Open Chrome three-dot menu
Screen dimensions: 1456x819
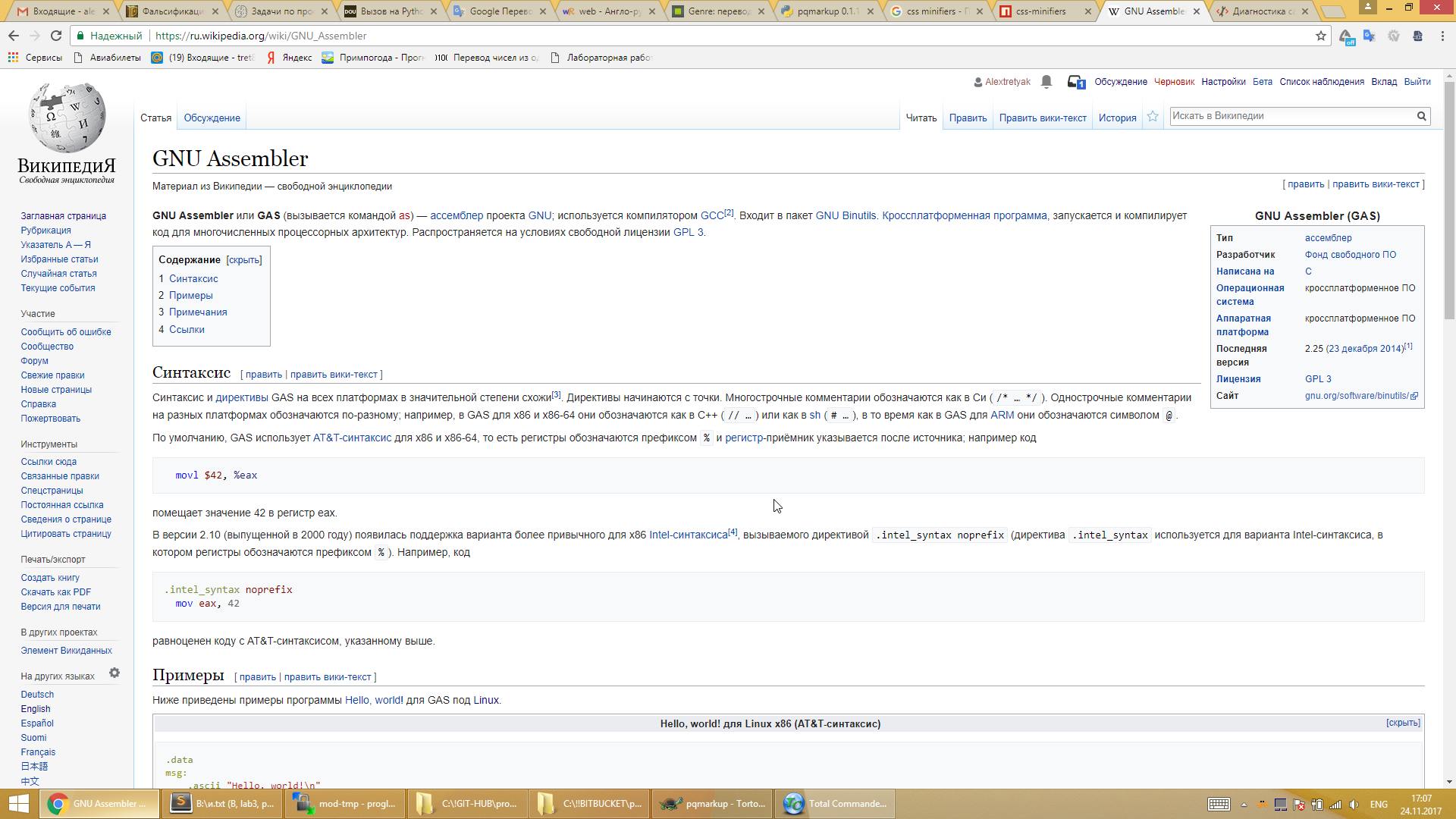click(1442, 36)
